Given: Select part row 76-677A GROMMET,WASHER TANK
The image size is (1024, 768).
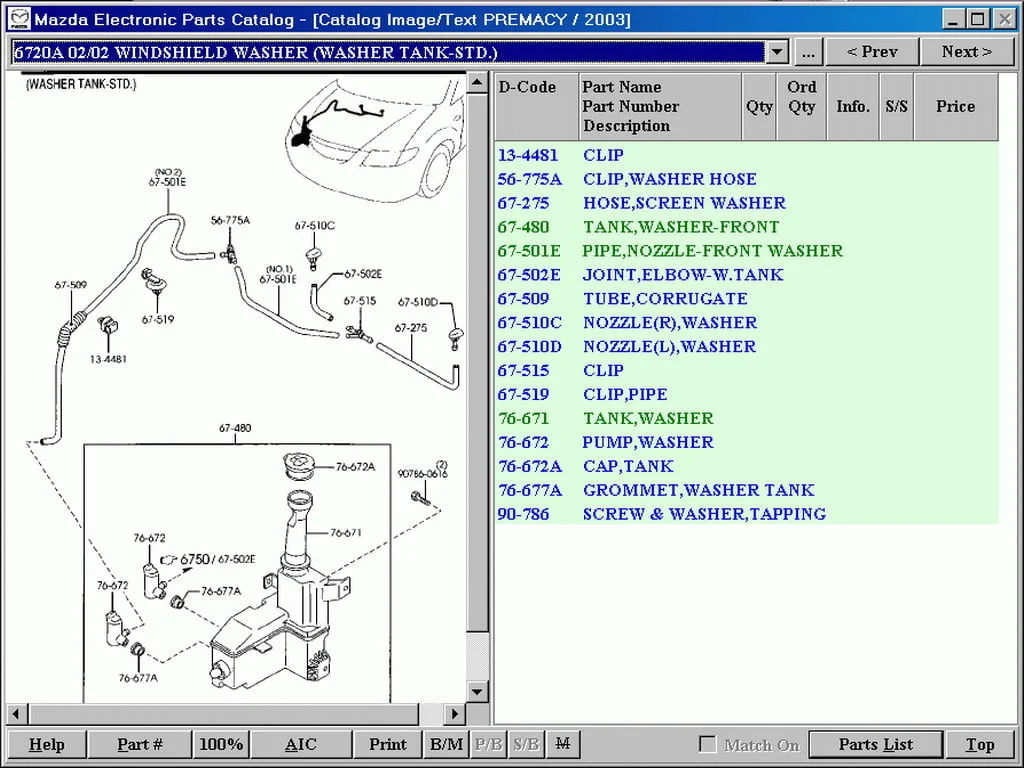Looking at the screenshot, I should (746, 490).
